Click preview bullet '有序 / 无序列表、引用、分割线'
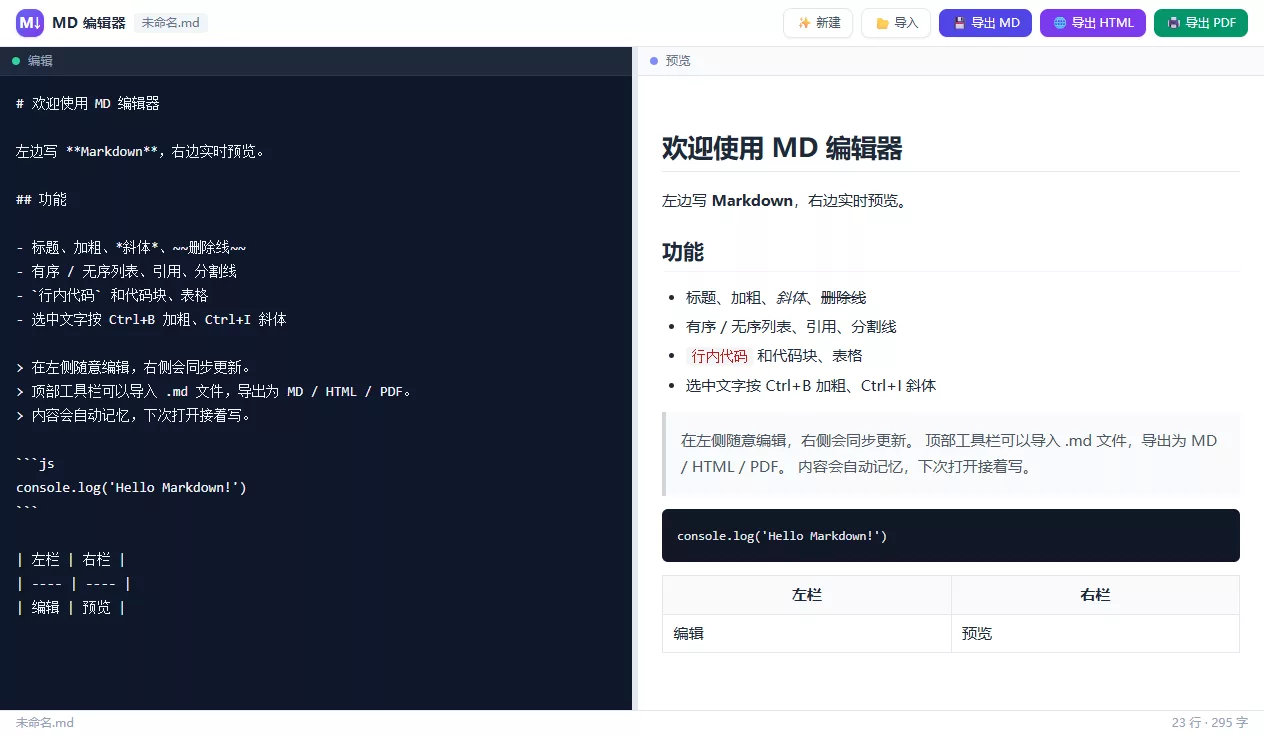The width and height of the screenshot is (1264, 735). coord(791,326)
